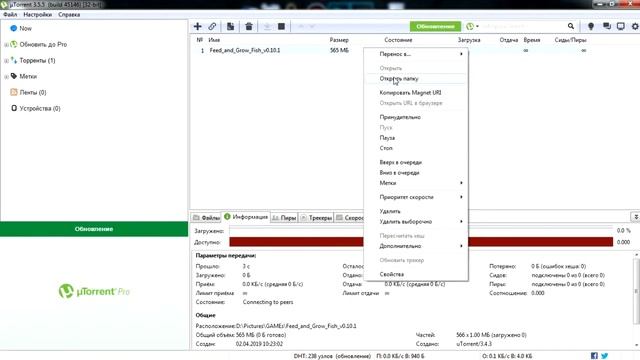This screenshot has width=640, height=360.
Task: Choose Копировать Magnet URI
Action: [x=416, y=93]
